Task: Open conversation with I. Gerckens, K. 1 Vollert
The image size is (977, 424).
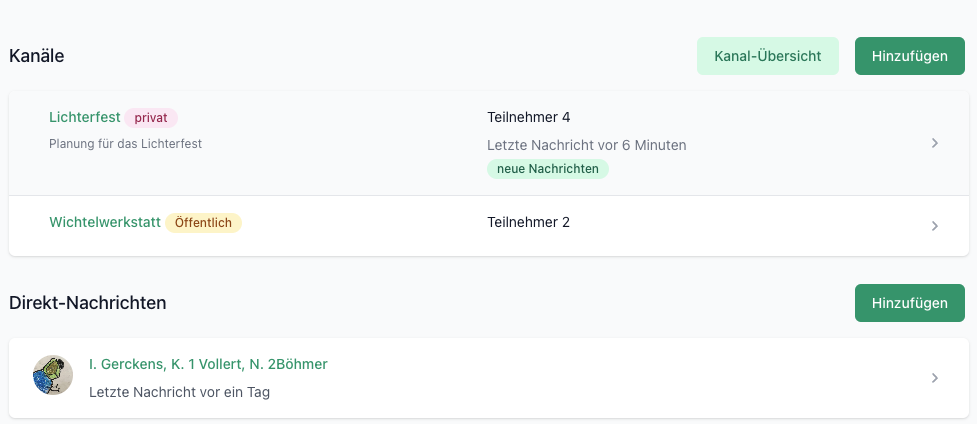Action: (x=208, y=364)
